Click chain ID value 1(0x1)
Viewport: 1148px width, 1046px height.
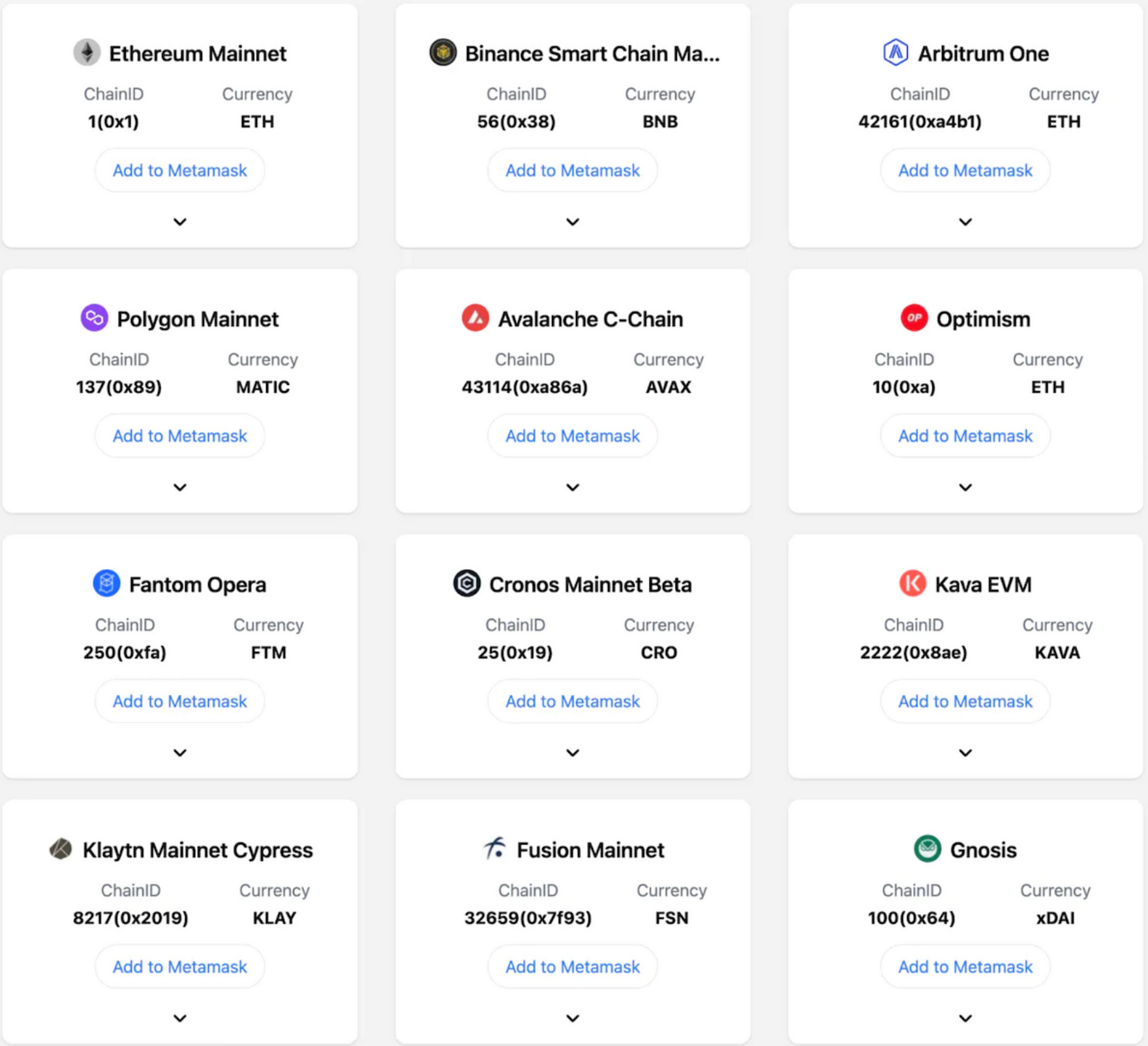click(x=113, y=121)
